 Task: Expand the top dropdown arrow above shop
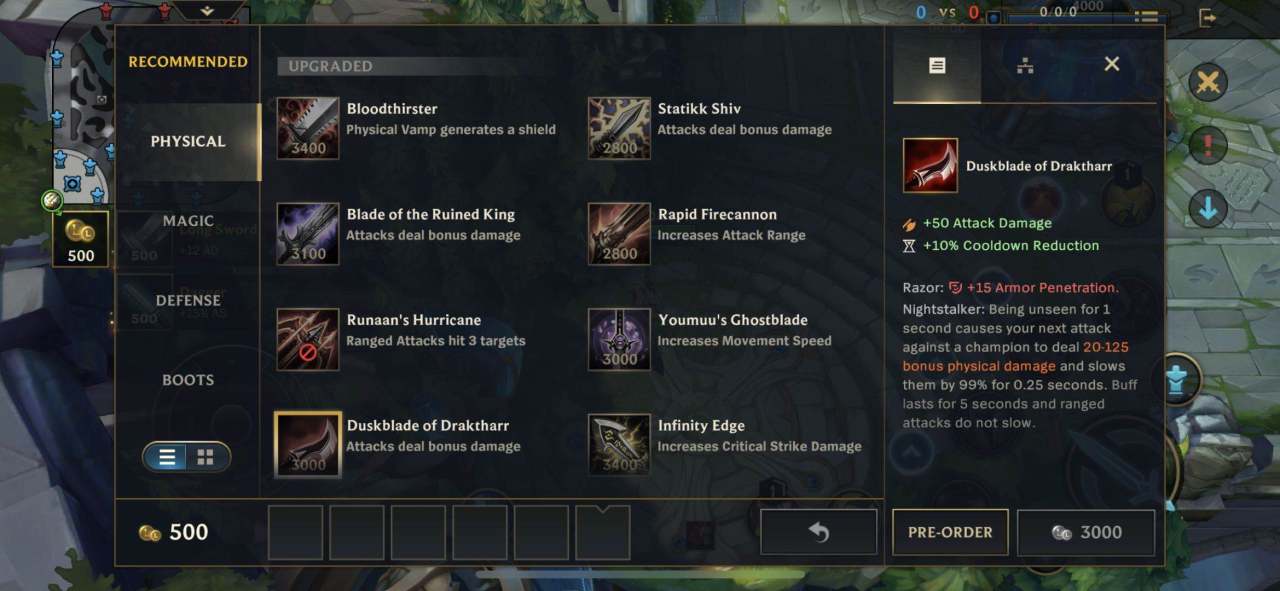pyautogui.click(x=208, y=11)
